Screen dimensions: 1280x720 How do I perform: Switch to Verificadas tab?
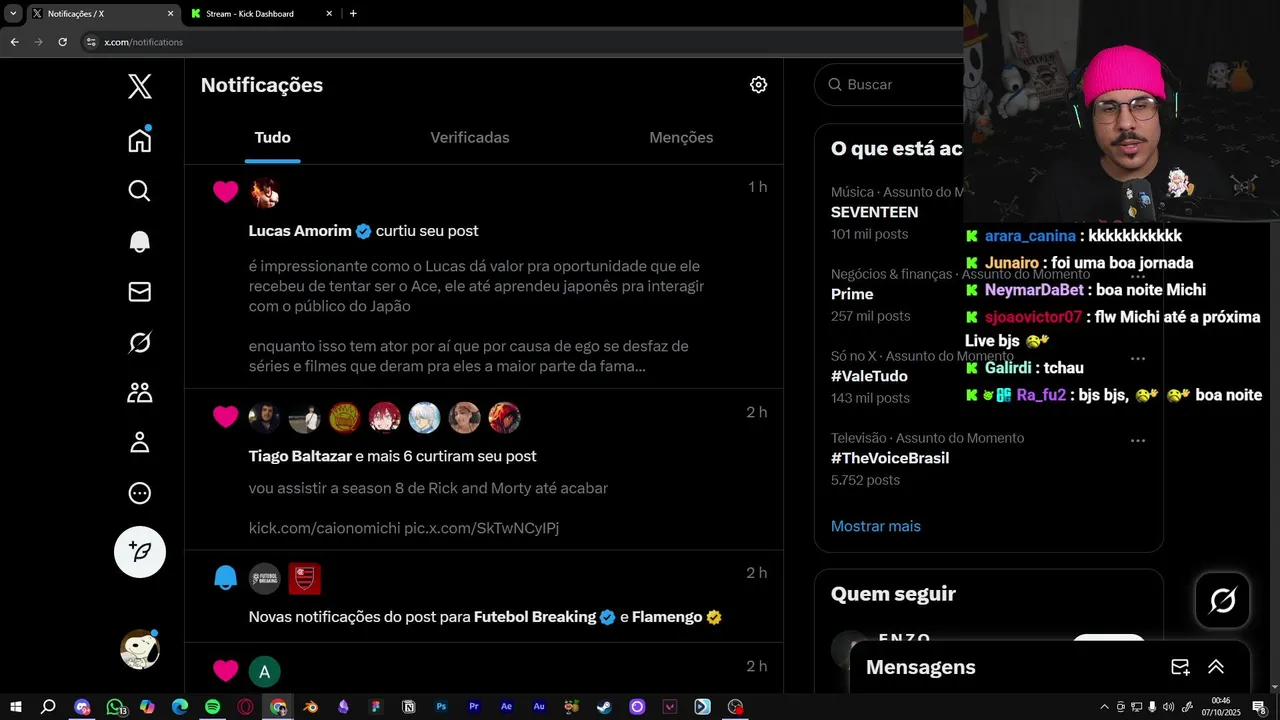tap(470, 138)
